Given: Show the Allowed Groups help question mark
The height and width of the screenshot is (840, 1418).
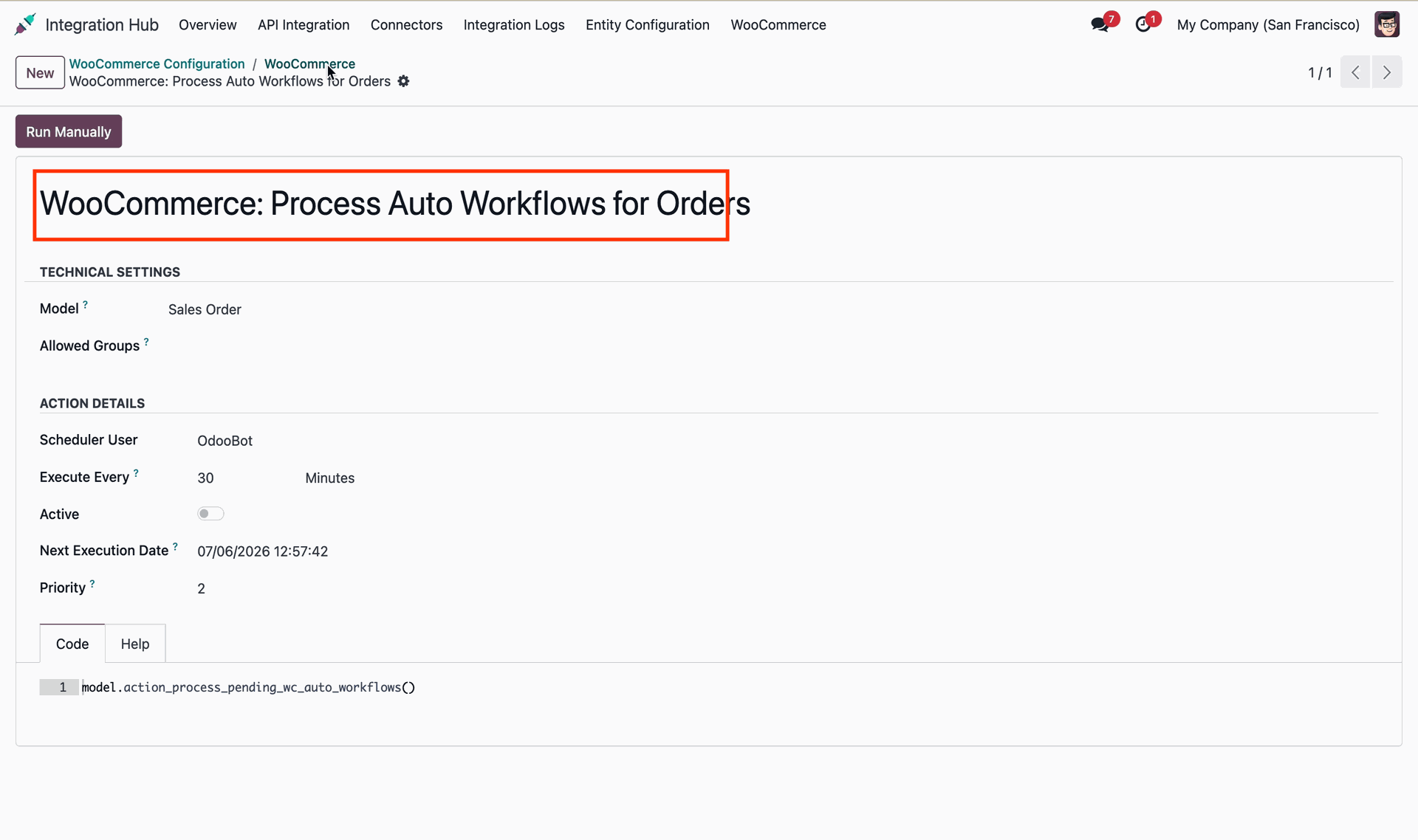Looking at the screenshot, I should point(146,342).
